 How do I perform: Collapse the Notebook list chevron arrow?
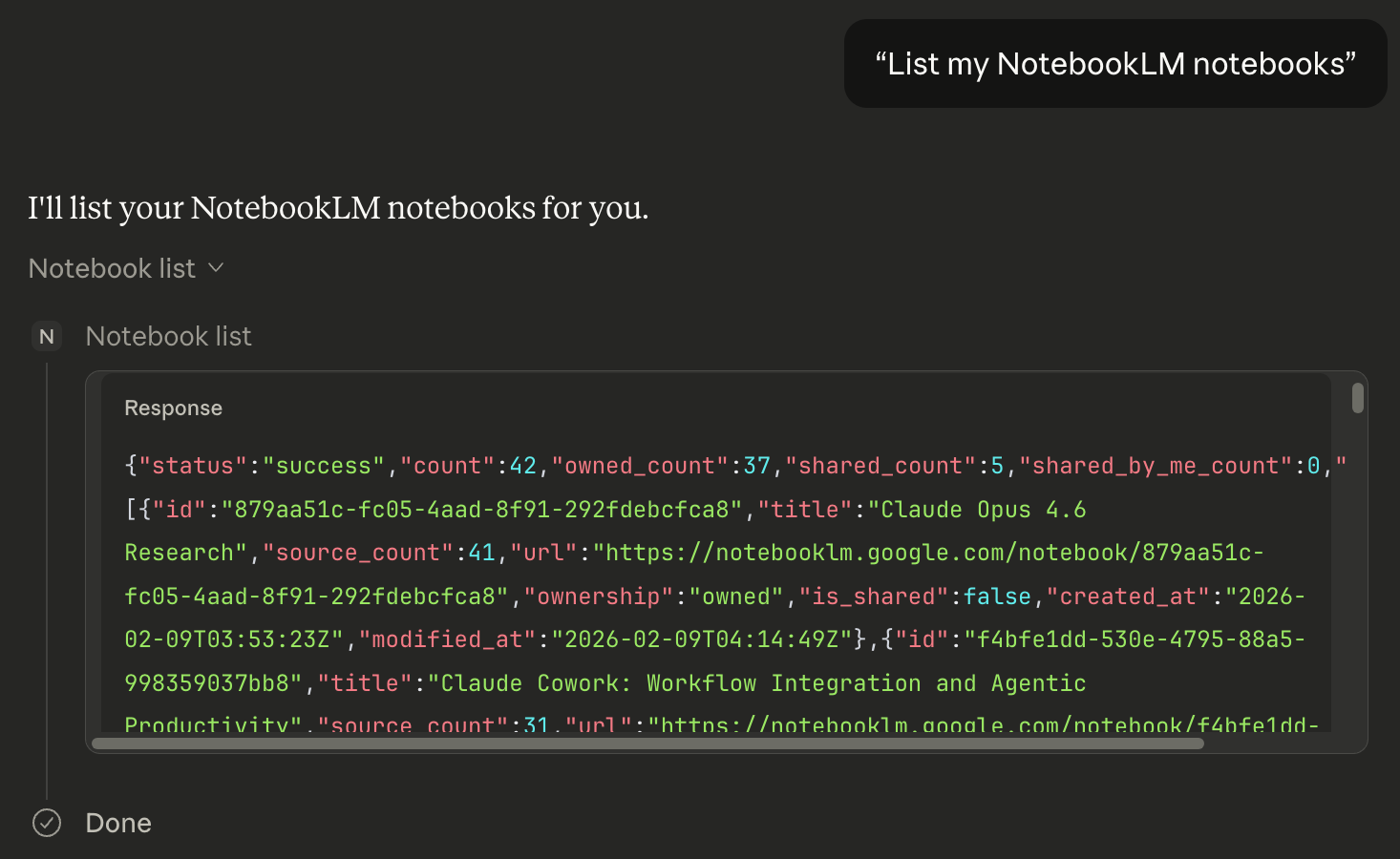point(216,268)
